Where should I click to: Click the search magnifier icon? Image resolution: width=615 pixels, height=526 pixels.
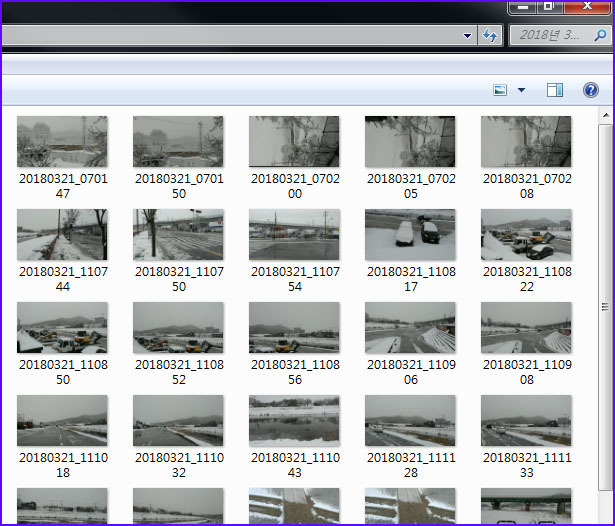600,35
